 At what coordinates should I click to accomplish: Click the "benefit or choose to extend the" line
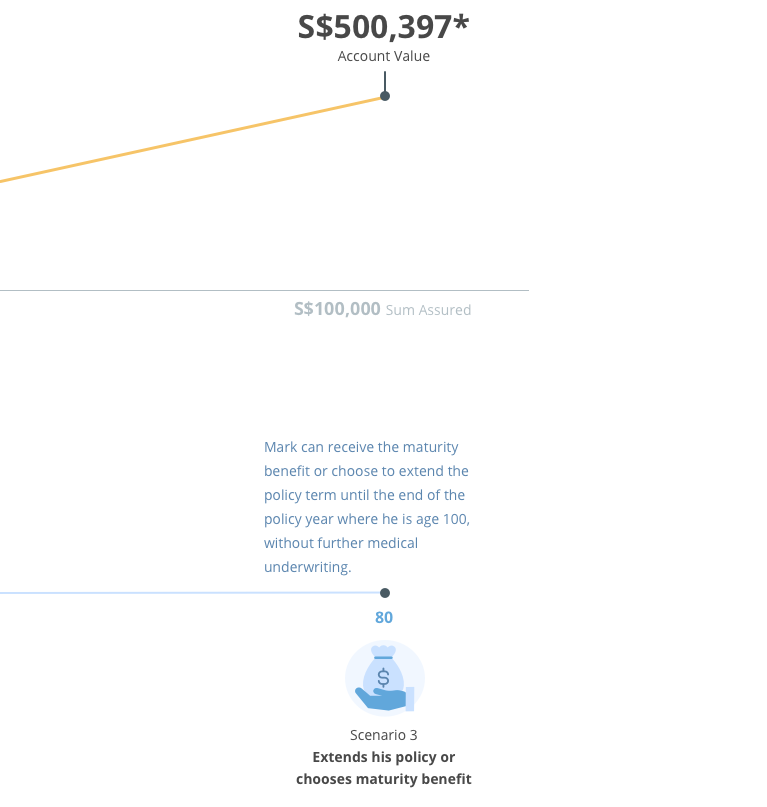coord(366,471)
